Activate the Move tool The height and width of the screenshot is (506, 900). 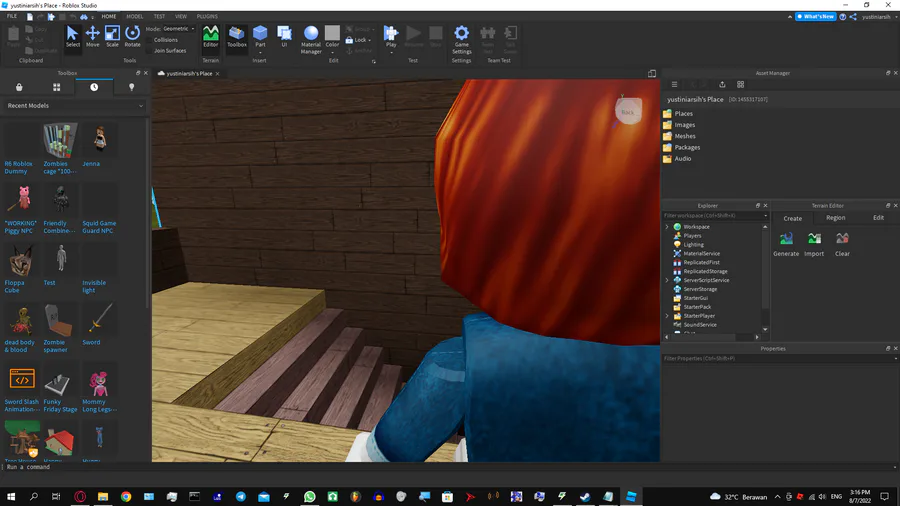point(92,37)
